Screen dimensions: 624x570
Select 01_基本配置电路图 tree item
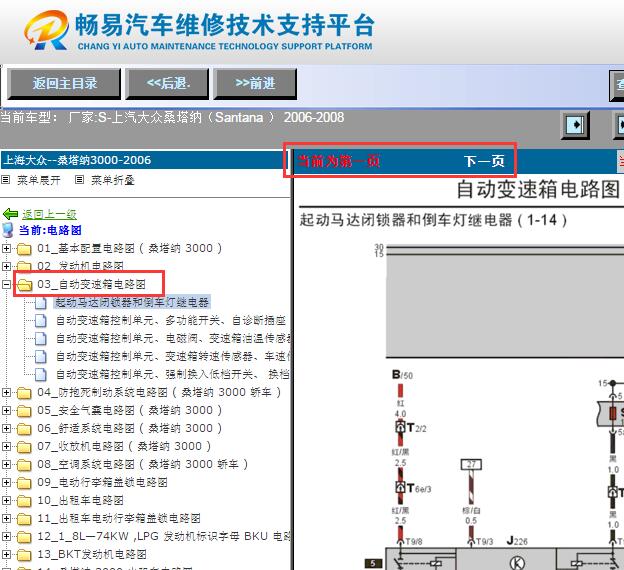[x=130, y=248]
